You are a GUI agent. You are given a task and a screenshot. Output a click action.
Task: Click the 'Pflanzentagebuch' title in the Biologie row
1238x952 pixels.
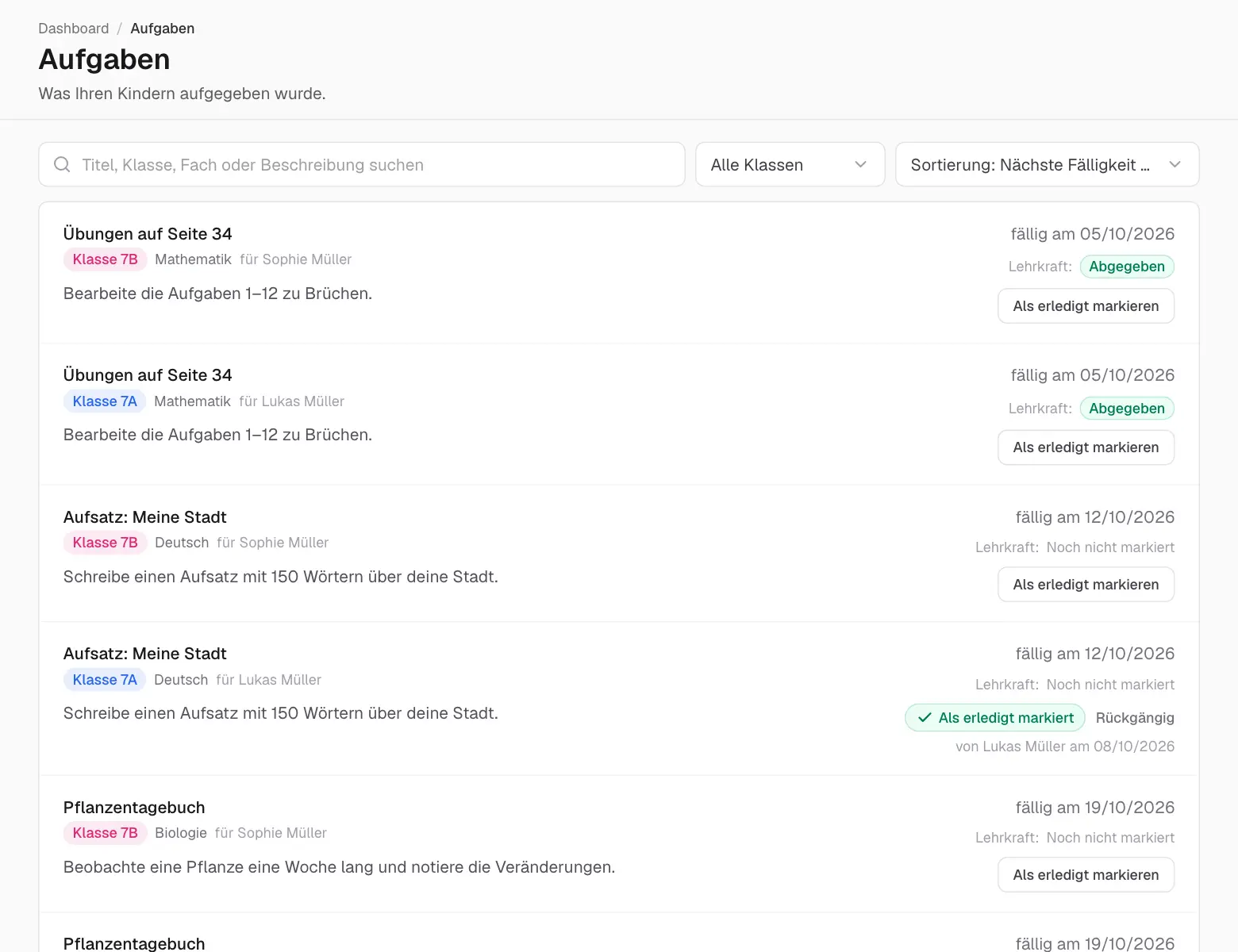click(x=134, y=808)
